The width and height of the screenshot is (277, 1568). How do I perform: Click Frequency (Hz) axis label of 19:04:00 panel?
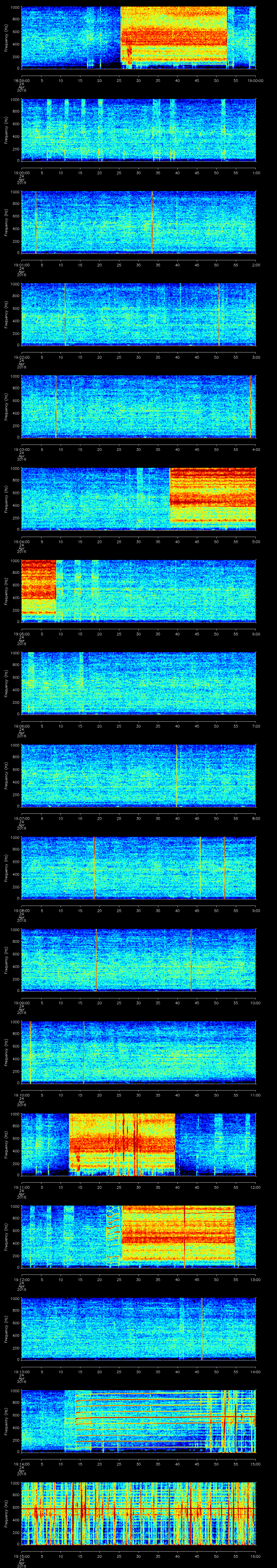(x=6, y=499)
